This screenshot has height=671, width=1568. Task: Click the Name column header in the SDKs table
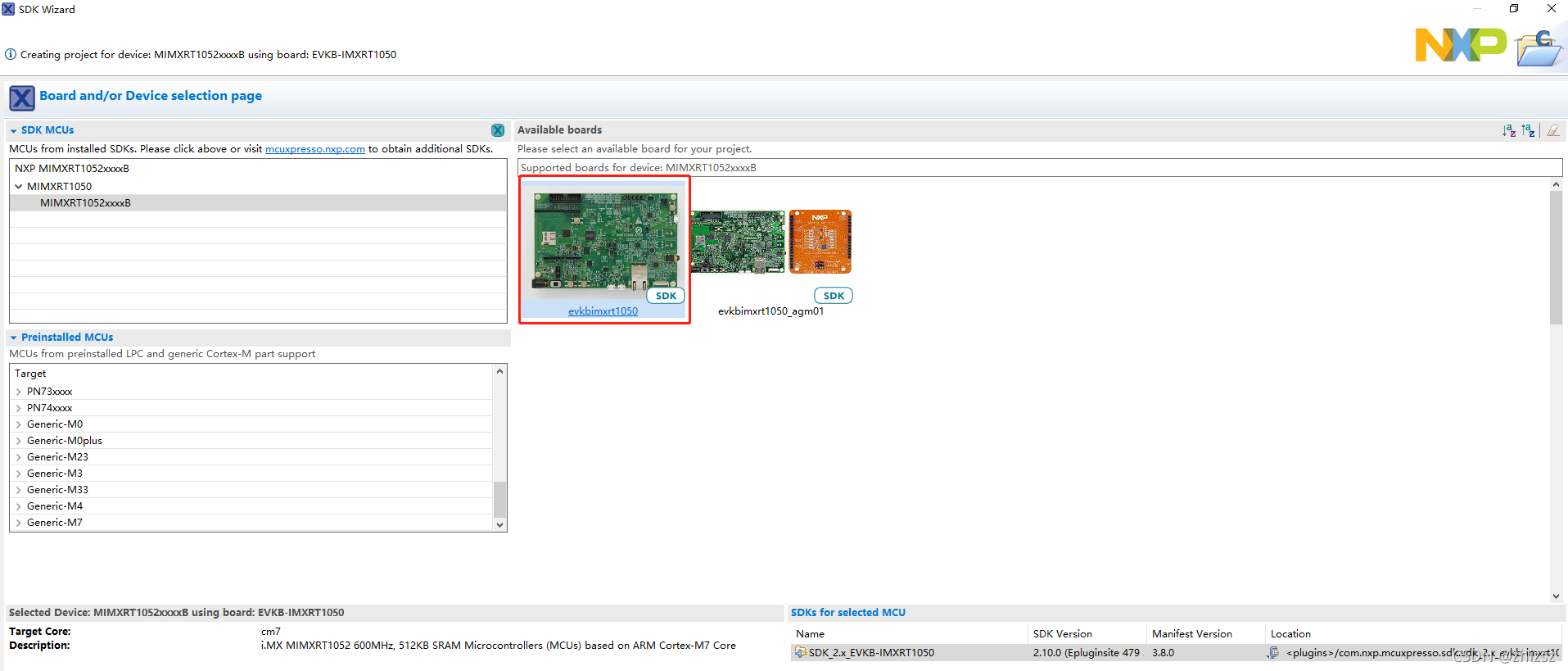point(909,634)
